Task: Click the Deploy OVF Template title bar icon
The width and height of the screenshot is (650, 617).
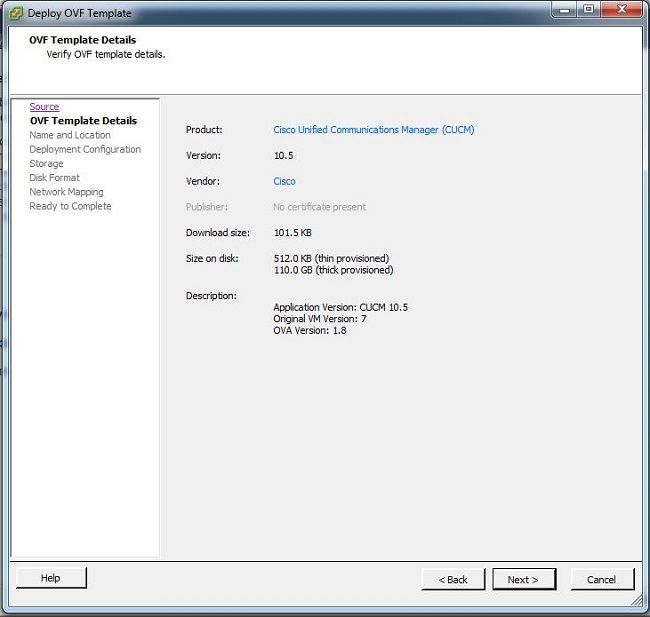Action: pos(16,14)
